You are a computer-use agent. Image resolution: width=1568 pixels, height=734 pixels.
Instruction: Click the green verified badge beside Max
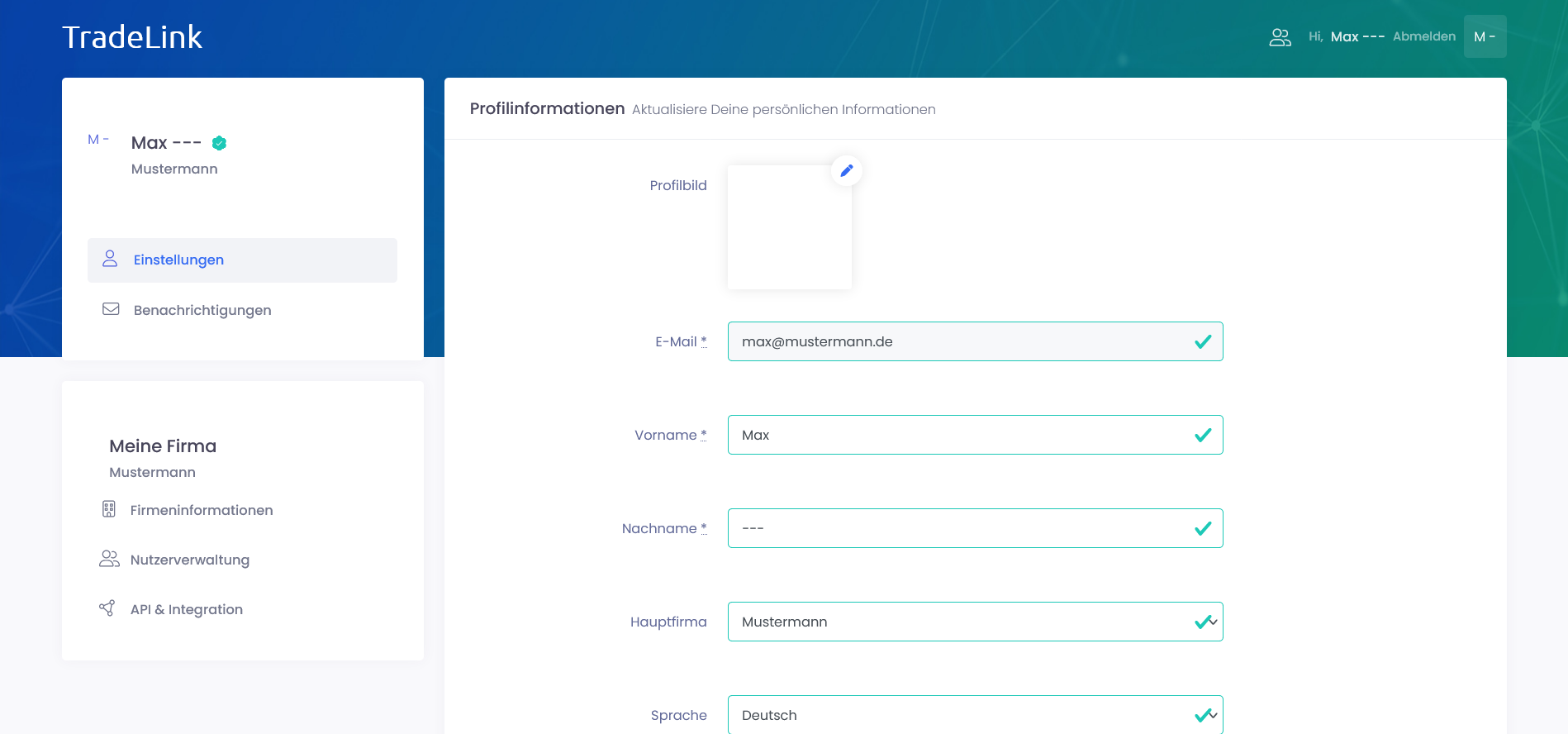(219, 143)
